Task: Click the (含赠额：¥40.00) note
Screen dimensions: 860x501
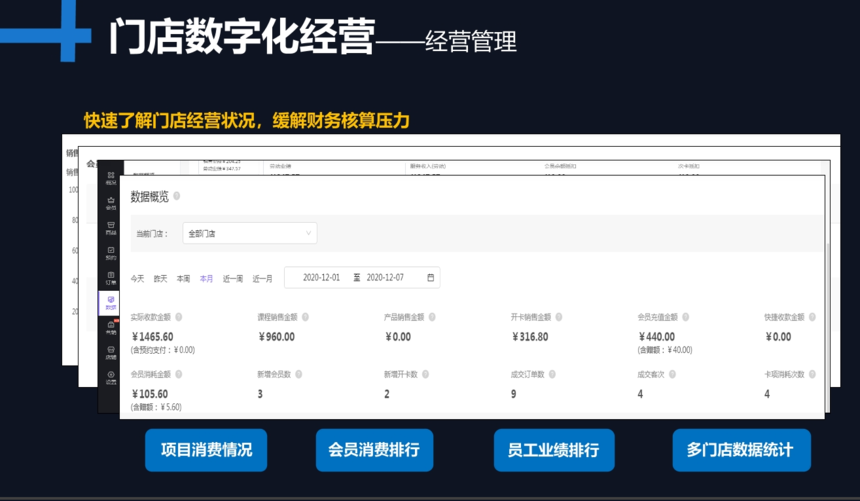Action: (665, 350)
